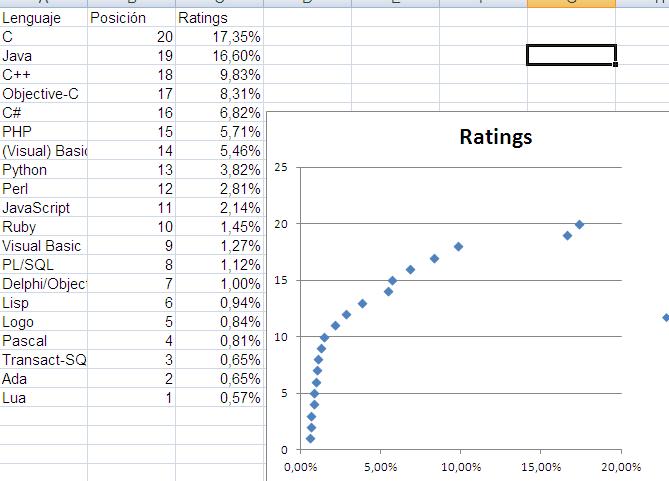
Task: Select the 10,00% horizontal axis label
Action: 461,467
